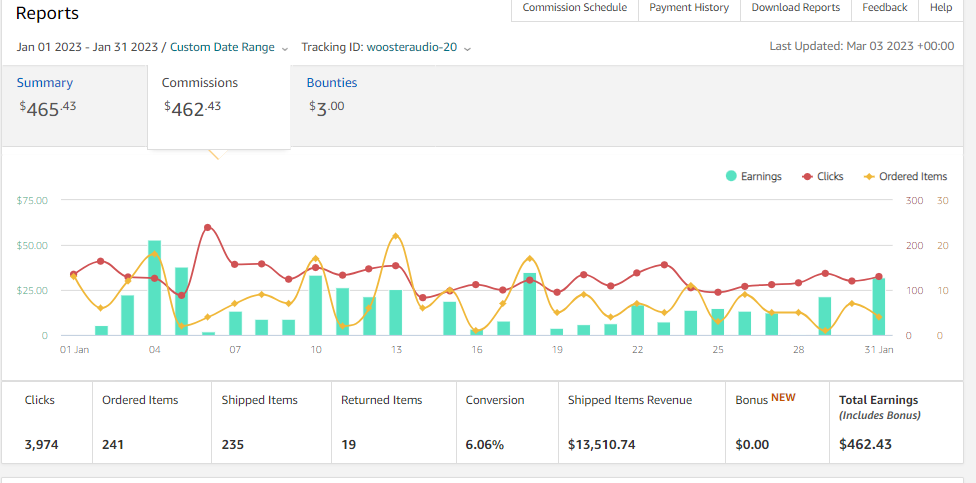Click the Total Earnings value $462.43
This screenshot has width=976, height=483.
(865, 444)
